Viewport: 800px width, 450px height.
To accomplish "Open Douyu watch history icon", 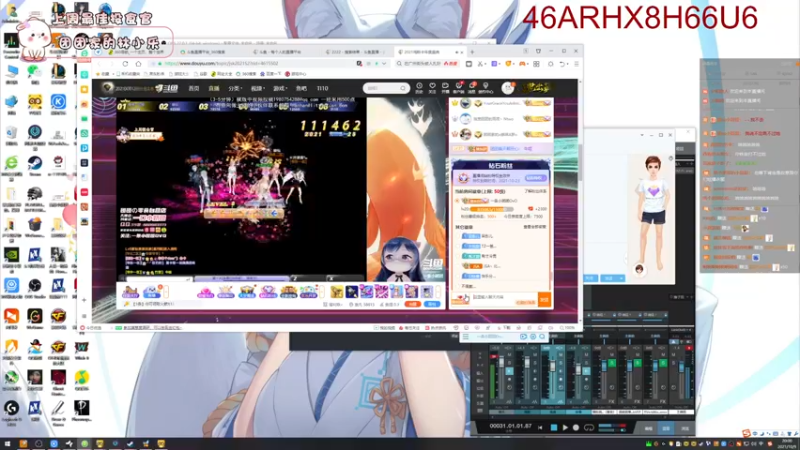I will pyautogui.click(x=419, y=88).
